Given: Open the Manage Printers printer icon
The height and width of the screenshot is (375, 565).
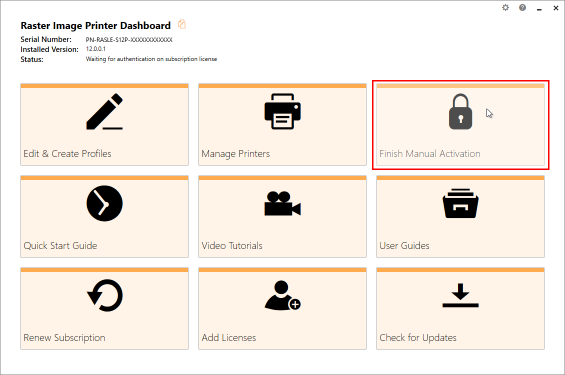Looking at the screenshot, I should (x=282, y=111).
